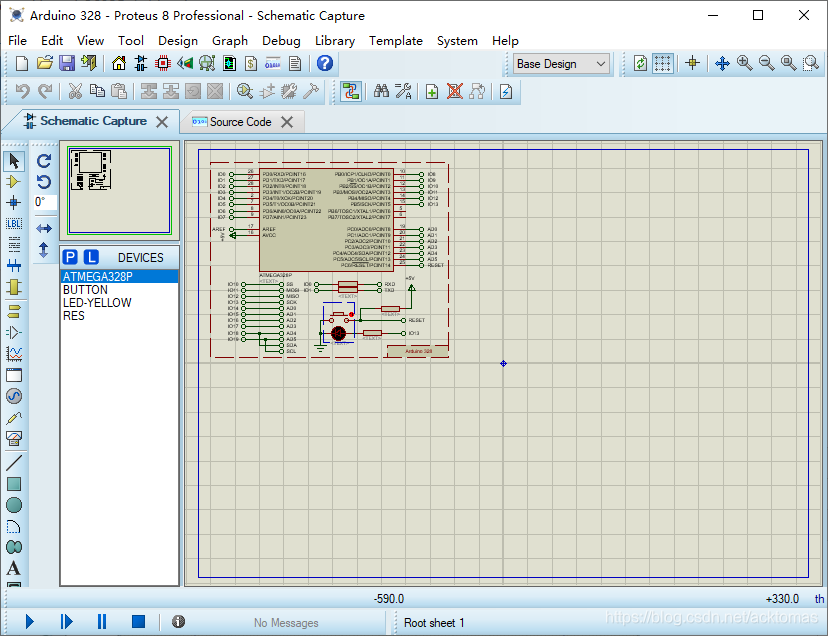828x636 pixels.
Task: Select the 2D graphics line tool
Action: tap(14, 463)
